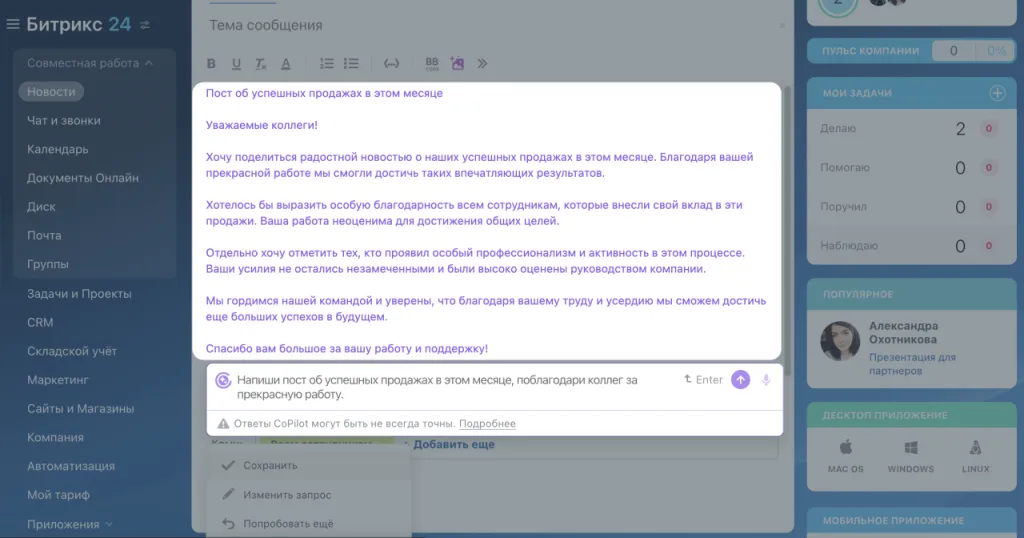The image size is (1024, 538).
Task: Click the clear formatting icon
Action: click(x=260, y=64)
